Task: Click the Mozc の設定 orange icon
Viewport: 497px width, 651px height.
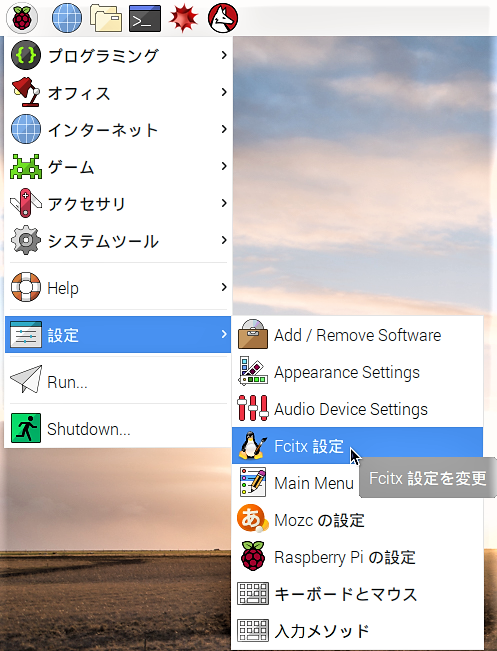Action: coord(251,519)
